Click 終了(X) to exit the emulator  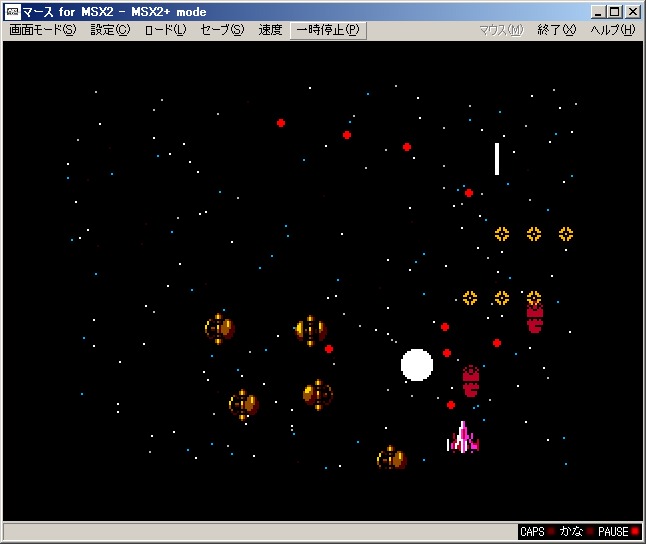tap(556, 30)
